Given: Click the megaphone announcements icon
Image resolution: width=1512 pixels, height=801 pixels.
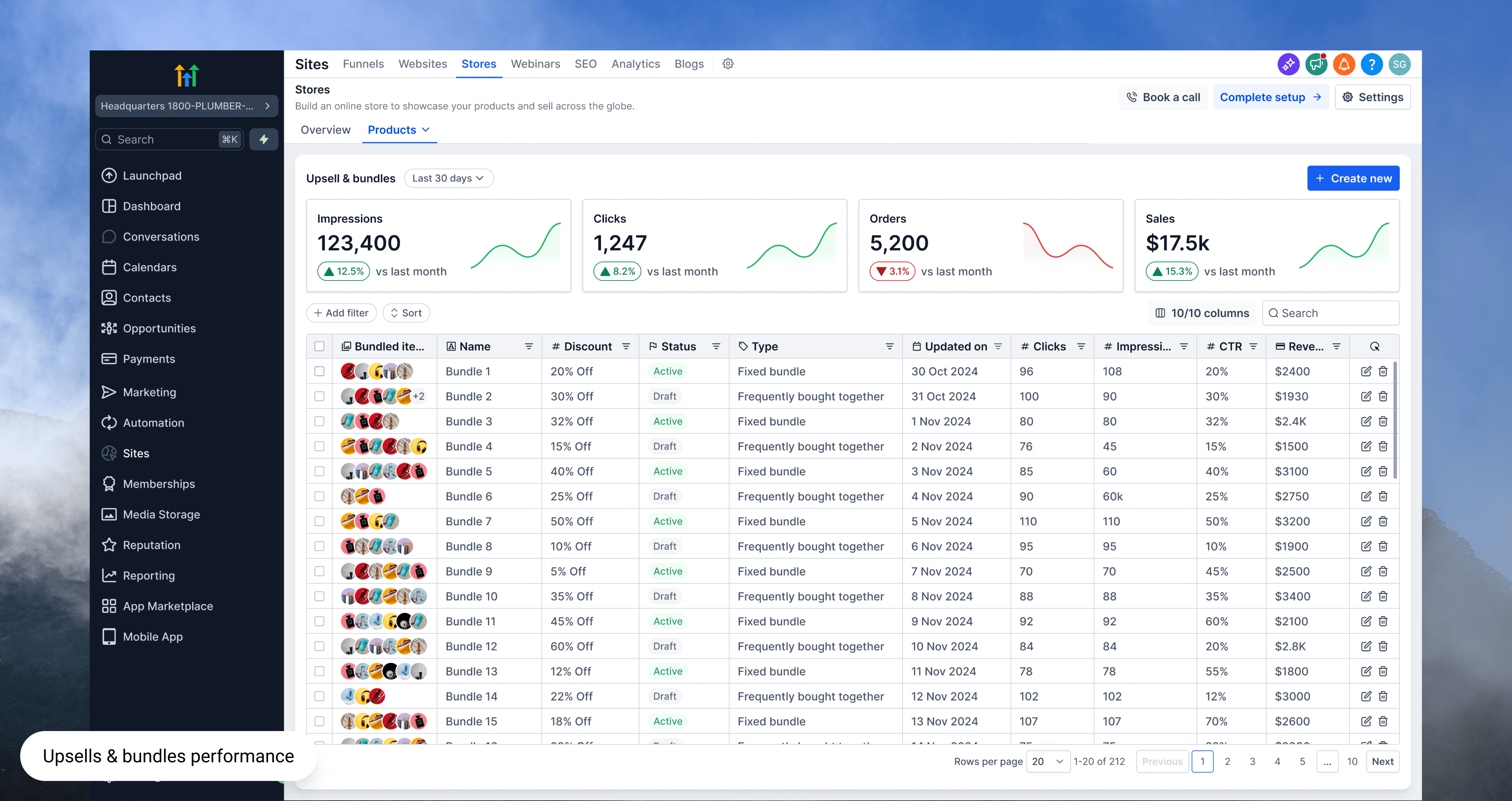Looking at the screenshot, I should (x=1316, y=64).
